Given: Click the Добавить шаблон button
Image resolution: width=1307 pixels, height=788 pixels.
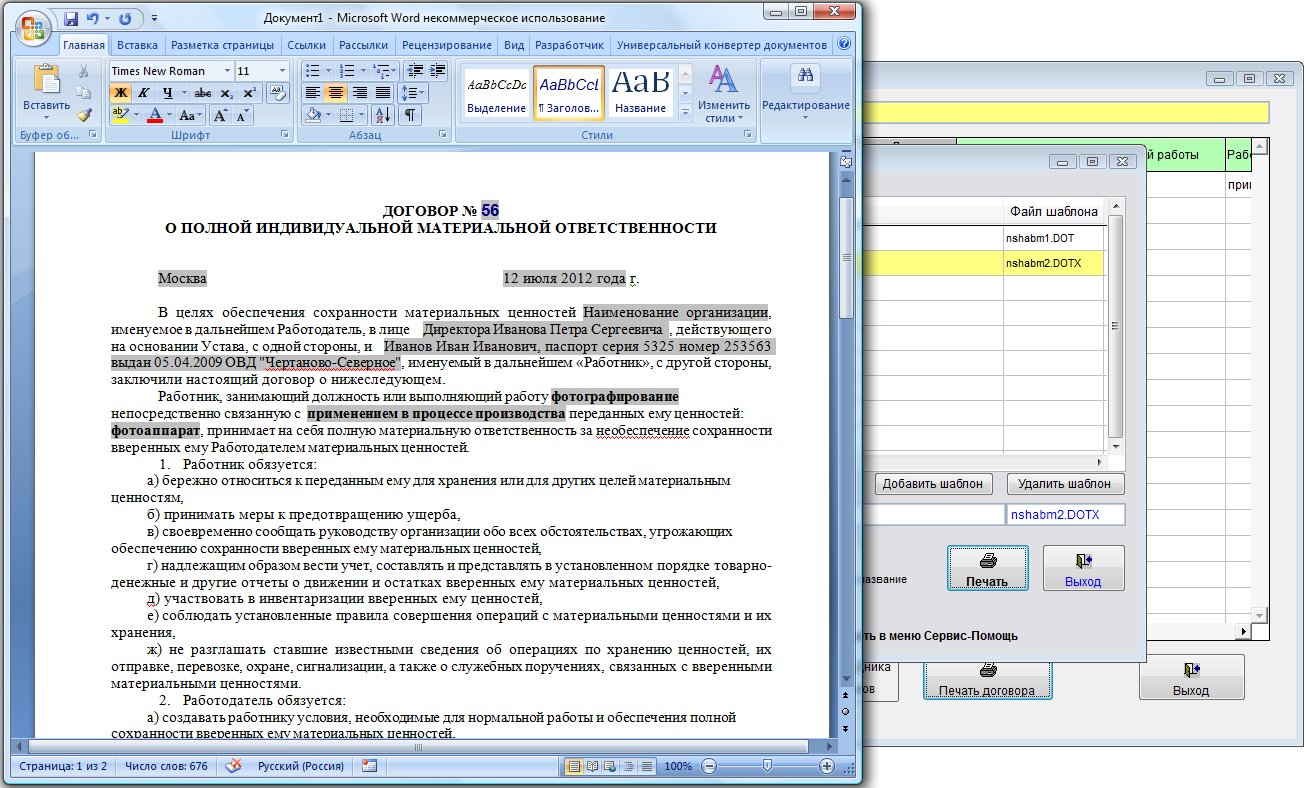Looking at the screenshot, I should (934, 484).
